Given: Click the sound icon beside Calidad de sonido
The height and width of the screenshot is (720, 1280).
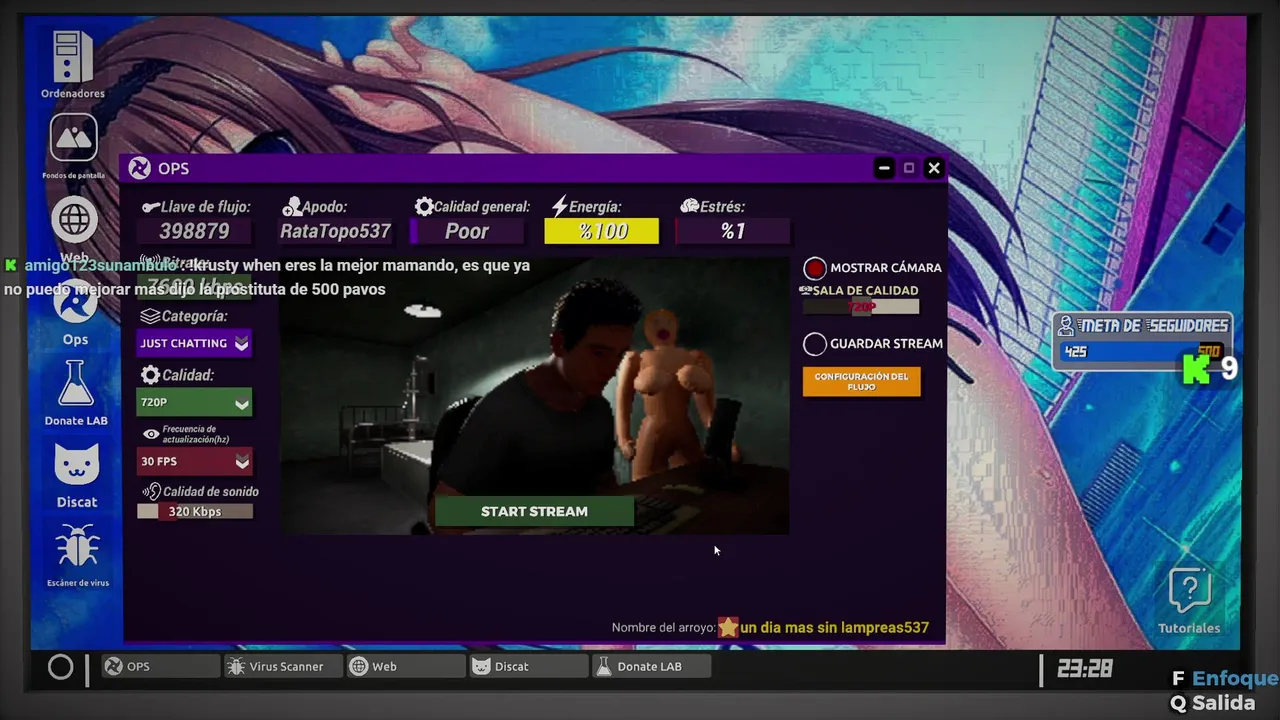Looking at the screenshot, I should click(151, 491).
